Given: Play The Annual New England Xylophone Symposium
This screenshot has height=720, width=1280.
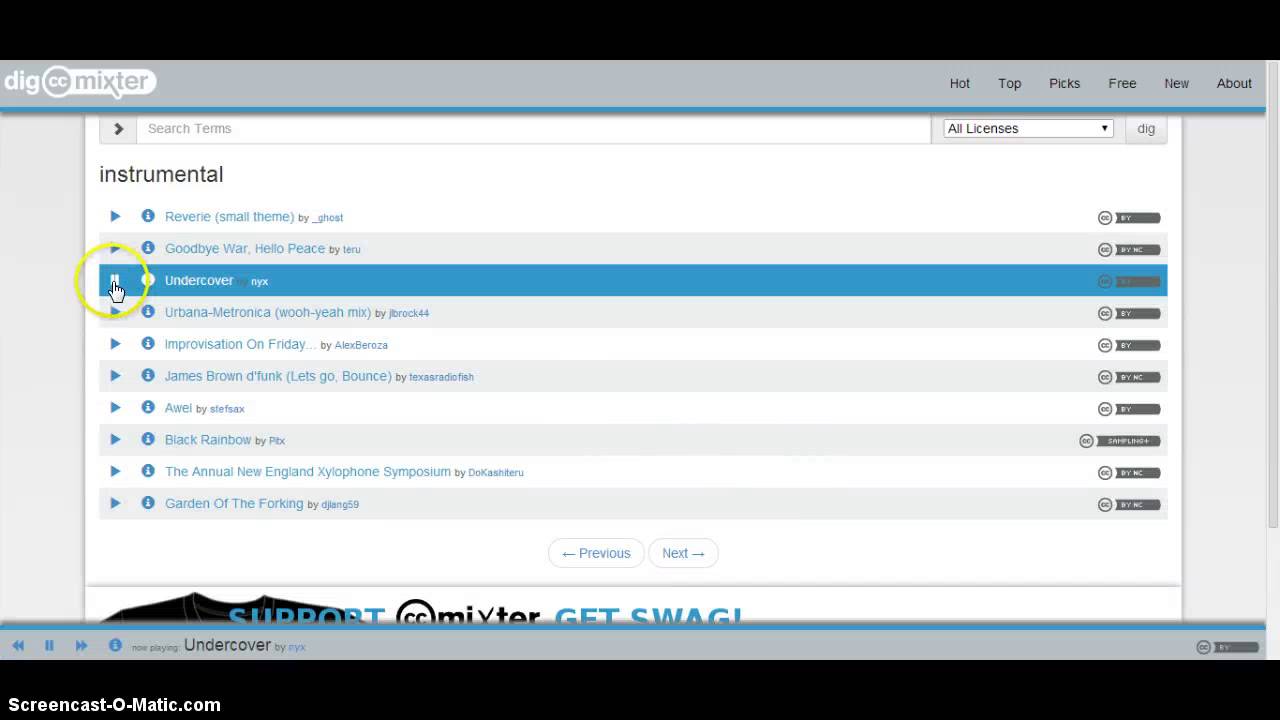Looking at the screenshot, I should click(115, 471).
